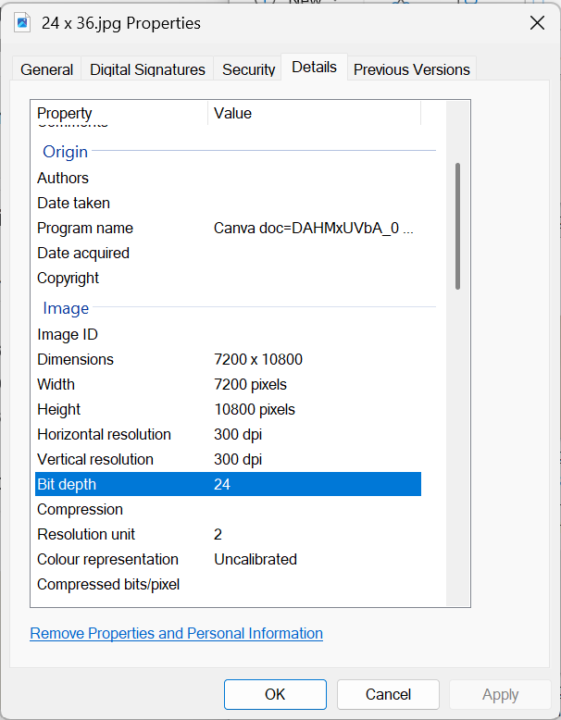Select the Compression property row
The height and width of the screenshot is (720, 561).
228,509
